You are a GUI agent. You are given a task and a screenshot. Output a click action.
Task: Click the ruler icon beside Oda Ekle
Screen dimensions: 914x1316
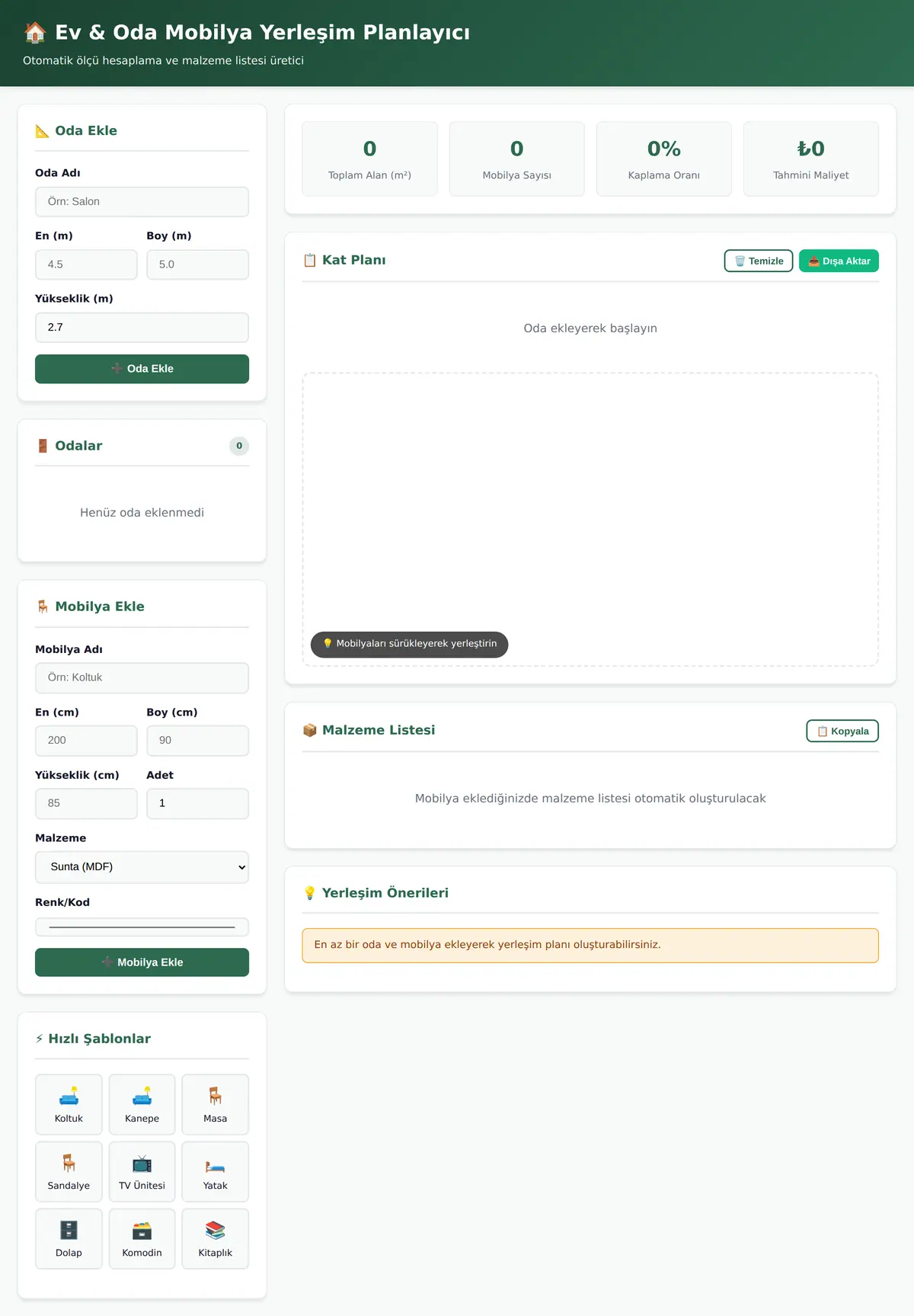43,131
